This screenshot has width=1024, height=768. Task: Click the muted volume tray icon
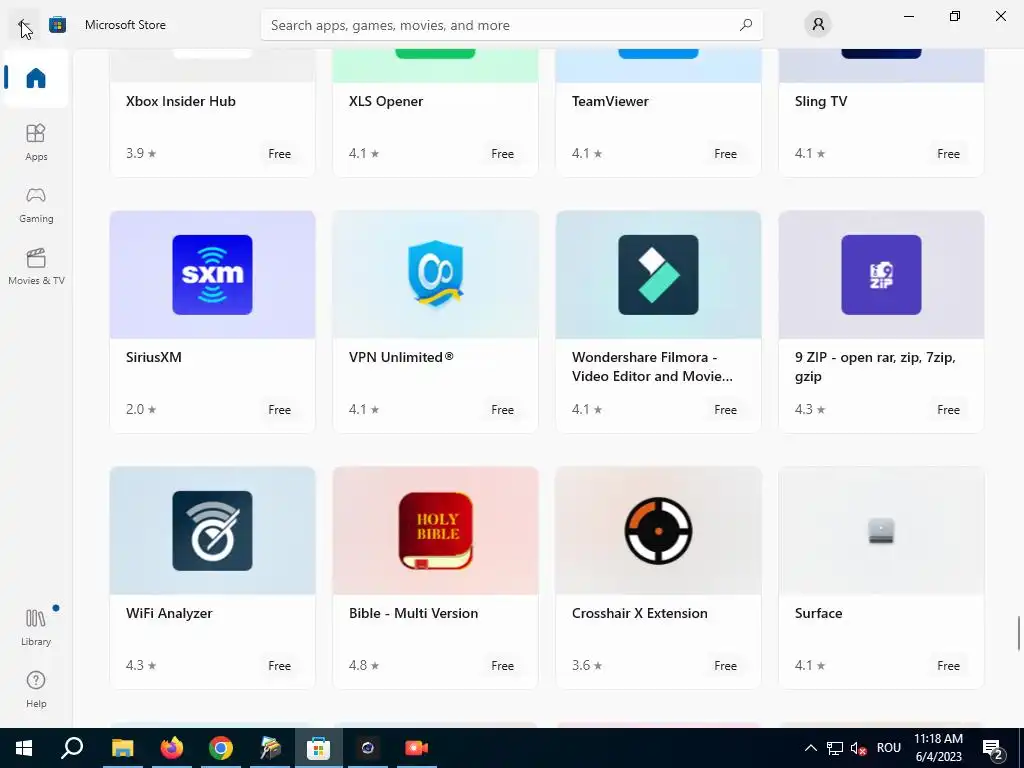coord(859,748)
